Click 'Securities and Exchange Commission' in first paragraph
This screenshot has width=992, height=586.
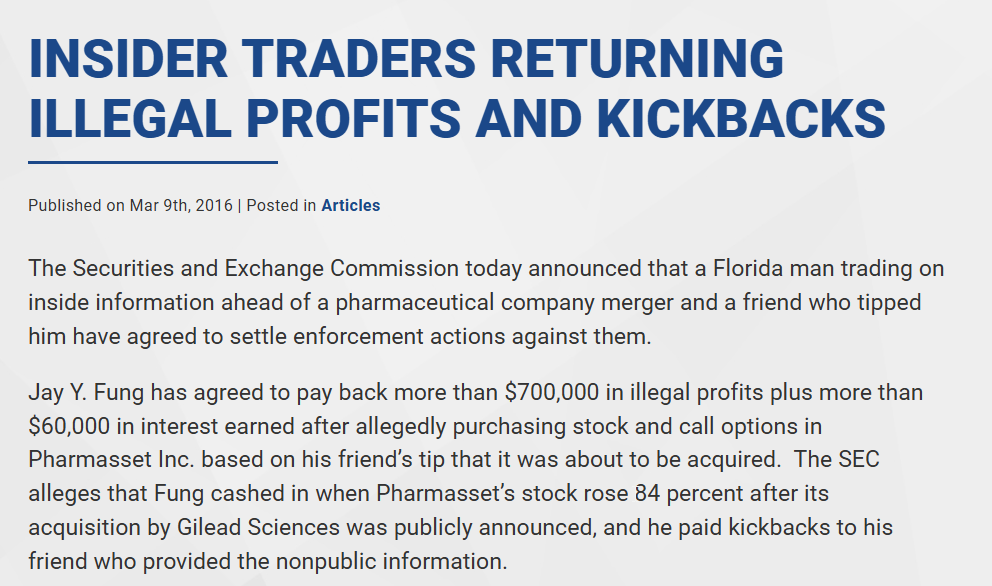tap(266, 268)
